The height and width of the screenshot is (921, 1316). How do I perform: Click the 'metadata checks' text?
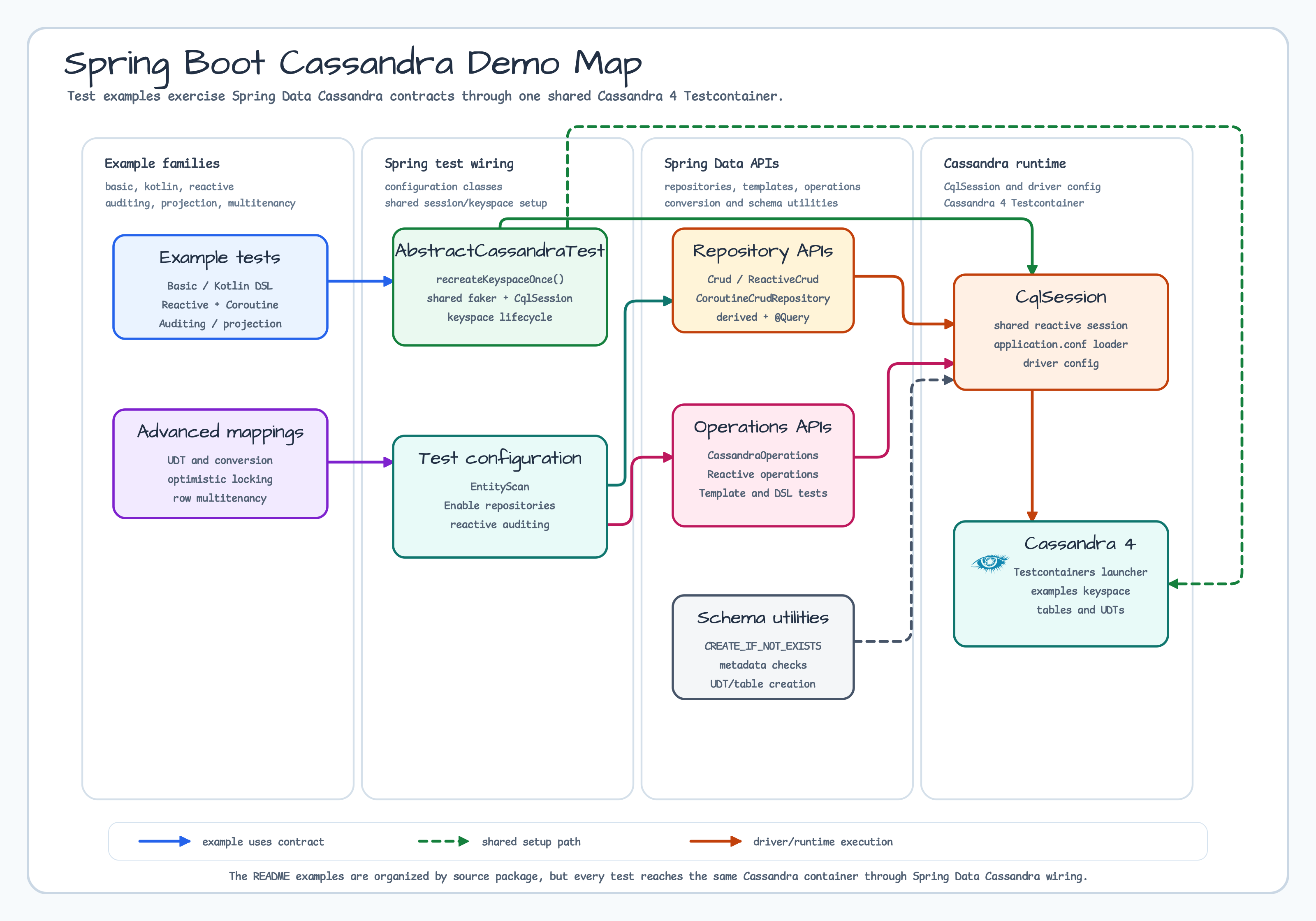(x=763, y=665)
